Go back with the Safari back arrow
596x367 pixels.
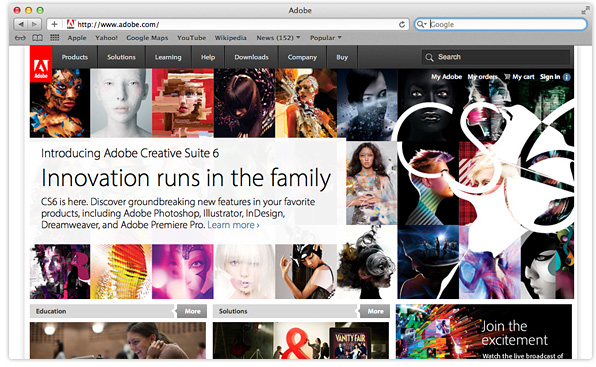[21, 24]
